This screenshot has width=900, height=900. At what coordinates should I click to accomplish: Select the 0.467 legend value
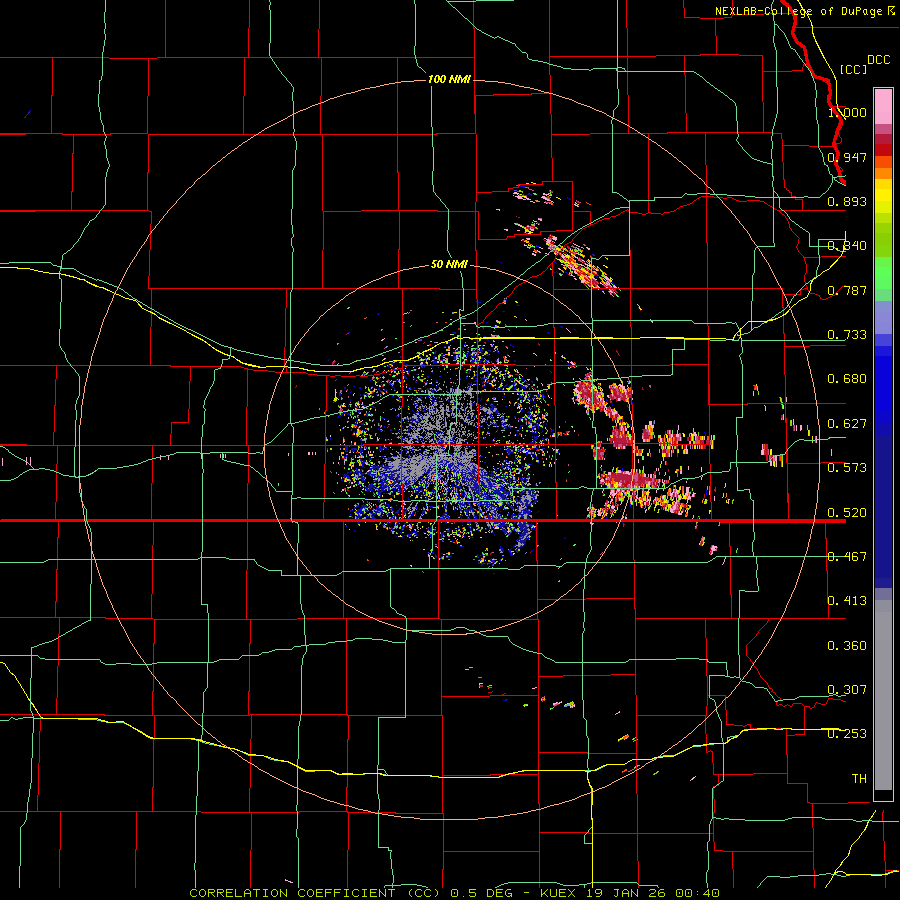pos(847,557)
